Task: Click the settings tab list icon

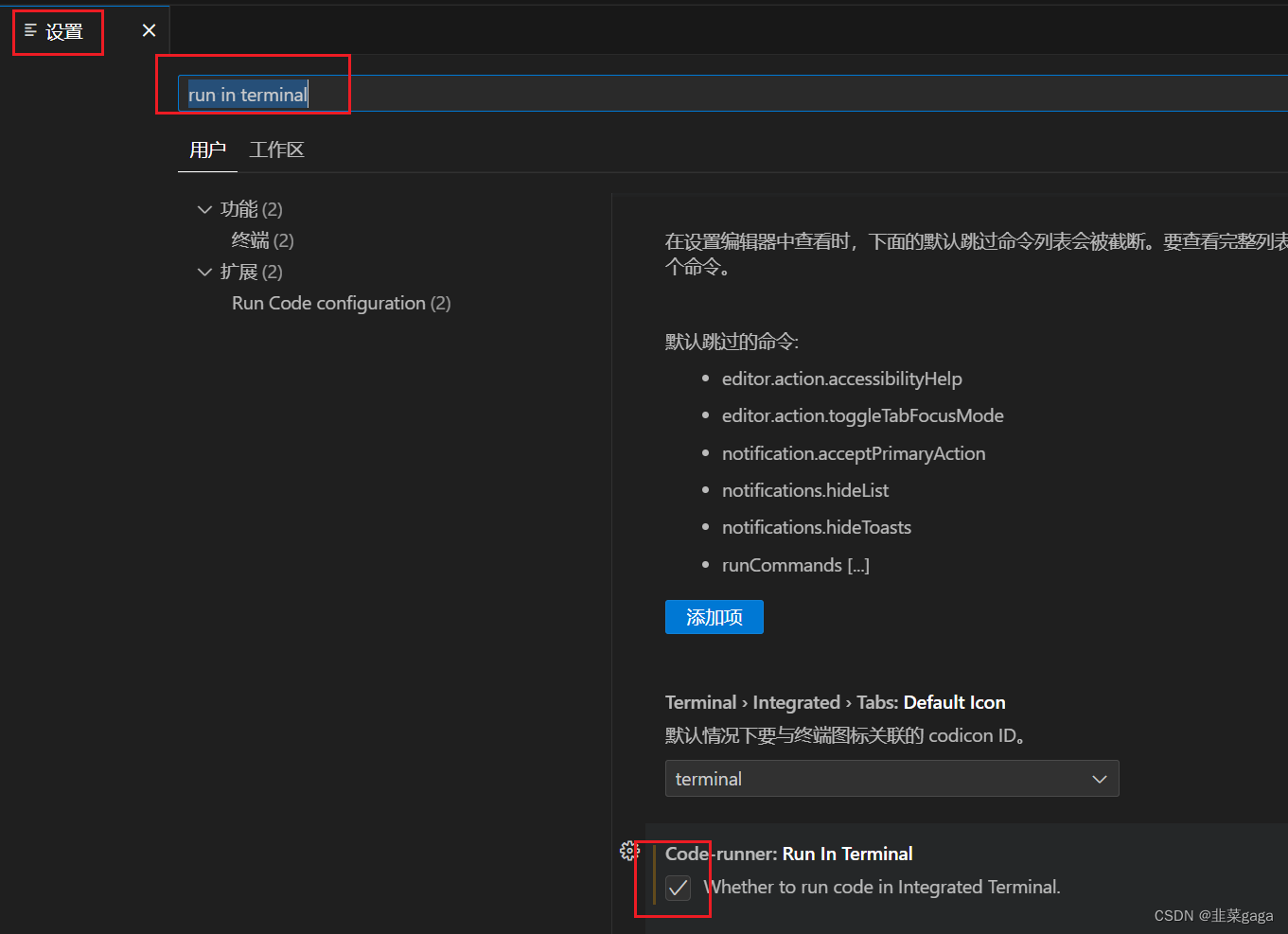Action: tap(30, 31)
